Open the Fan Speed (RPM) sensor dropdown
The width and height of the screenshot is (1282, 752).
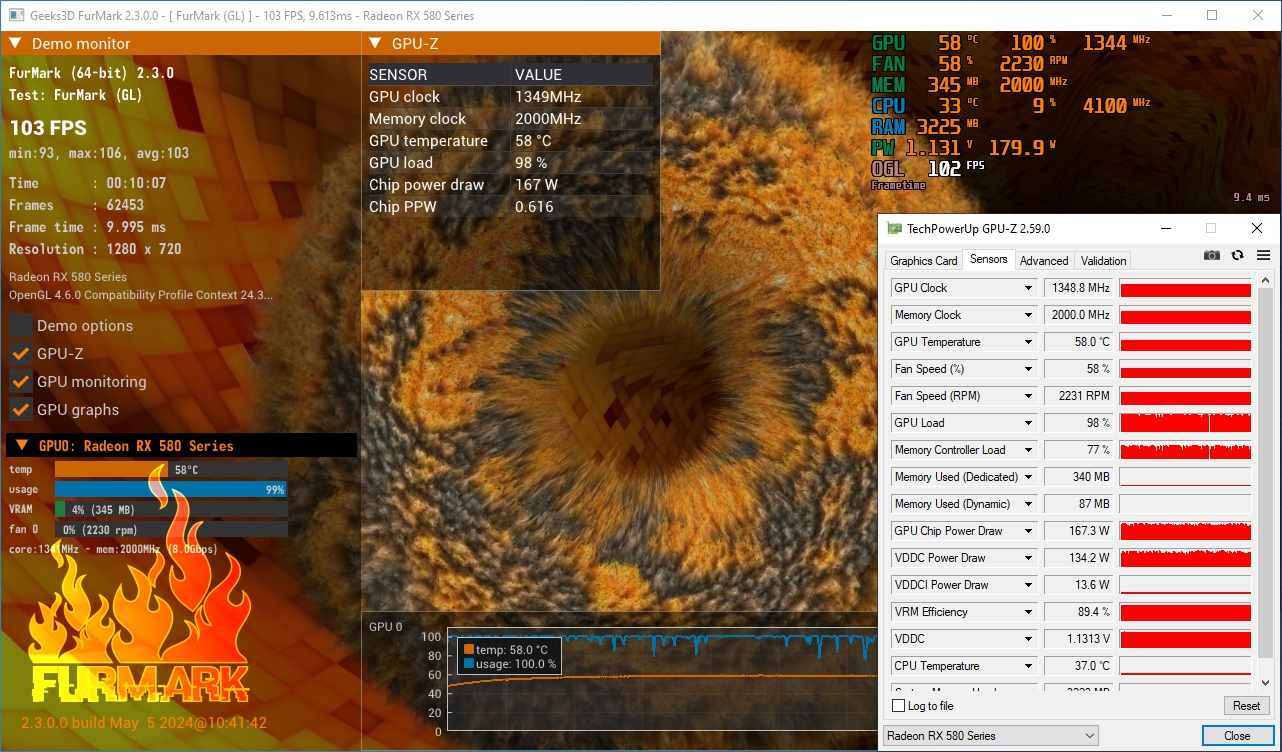[1028, 396]
